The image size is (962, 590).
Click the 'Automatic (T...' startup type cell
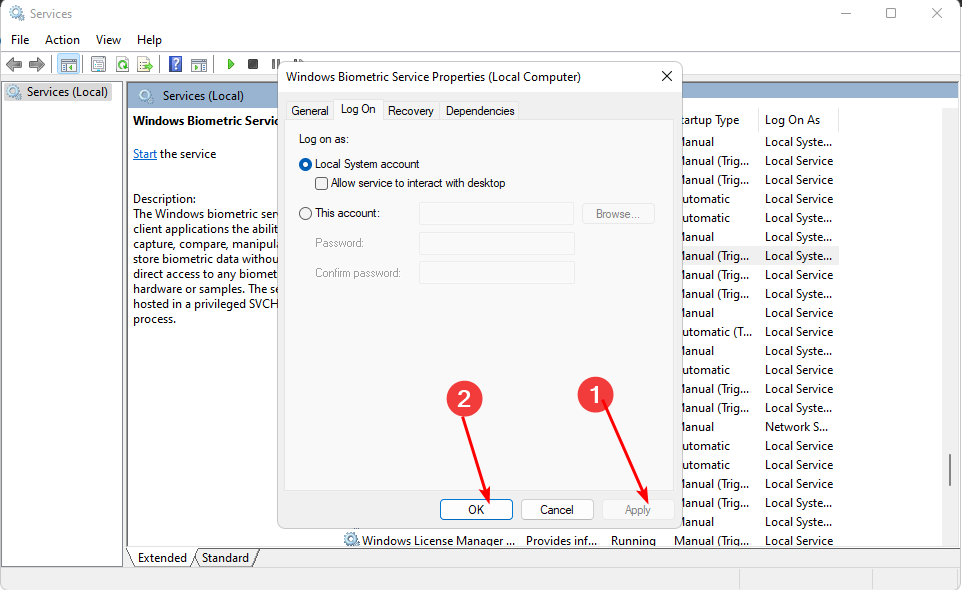click(717, 332)
